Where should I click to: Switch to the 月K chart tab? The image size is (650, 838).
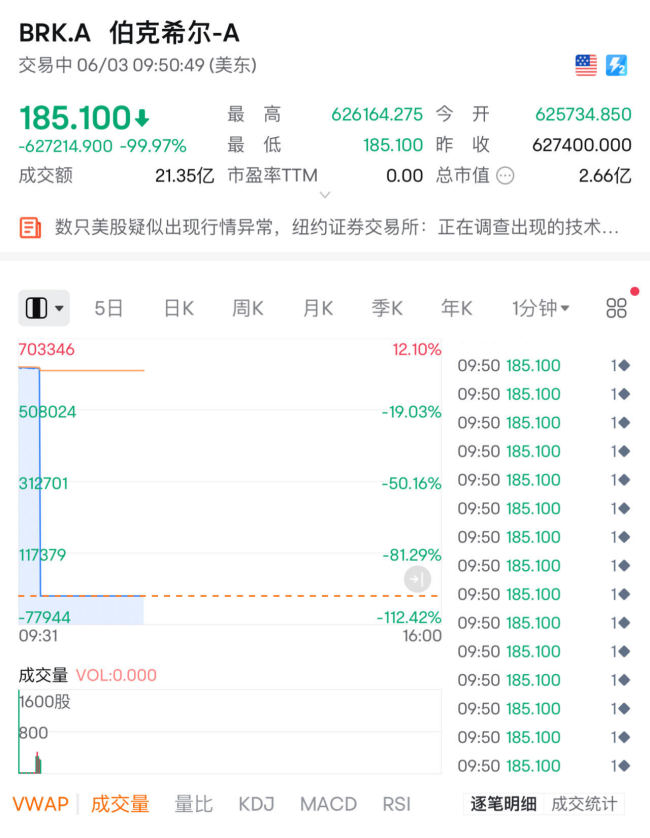(318, 308)
